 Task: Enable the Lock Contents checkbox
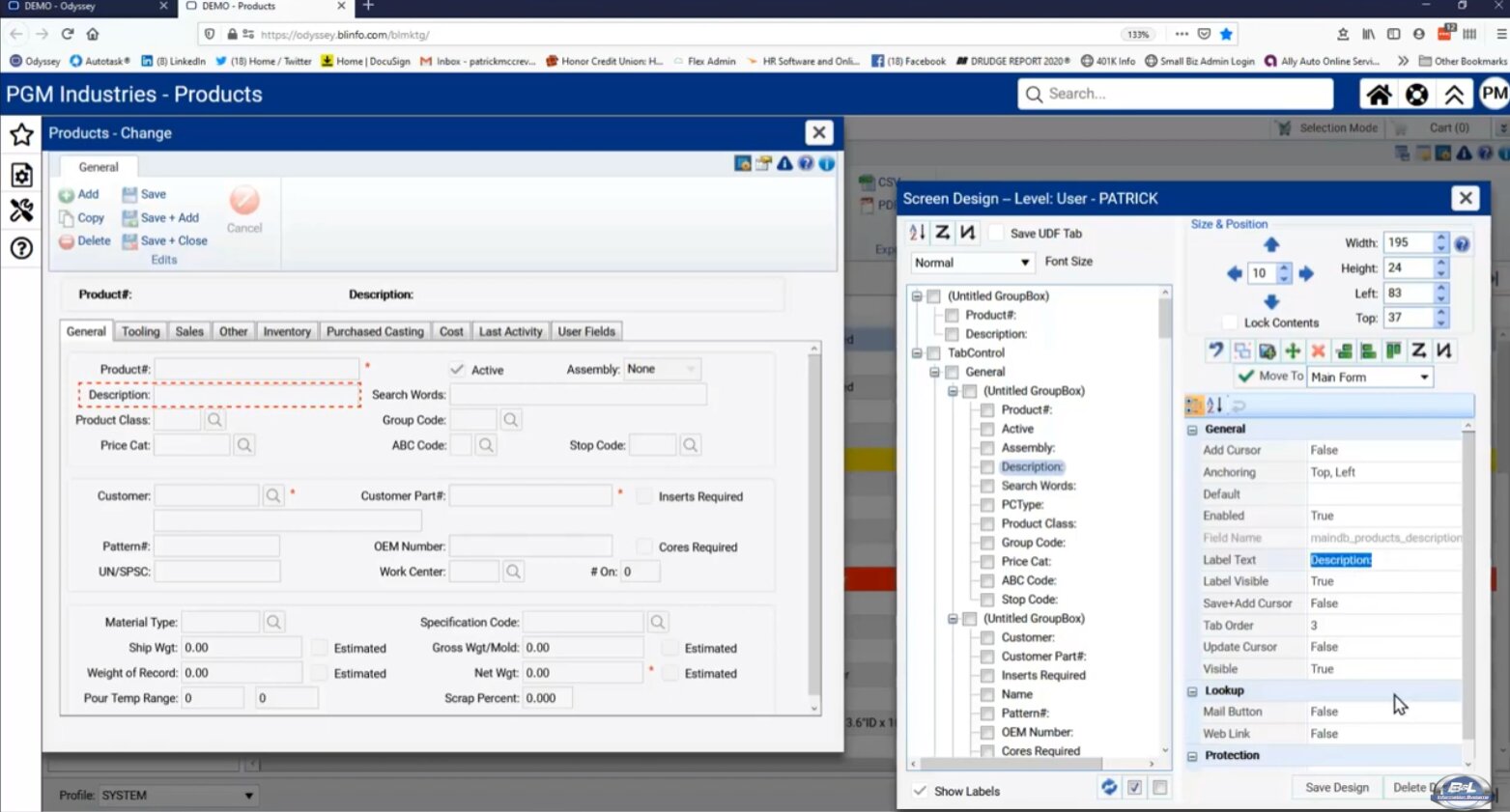tap(1230, 322)
